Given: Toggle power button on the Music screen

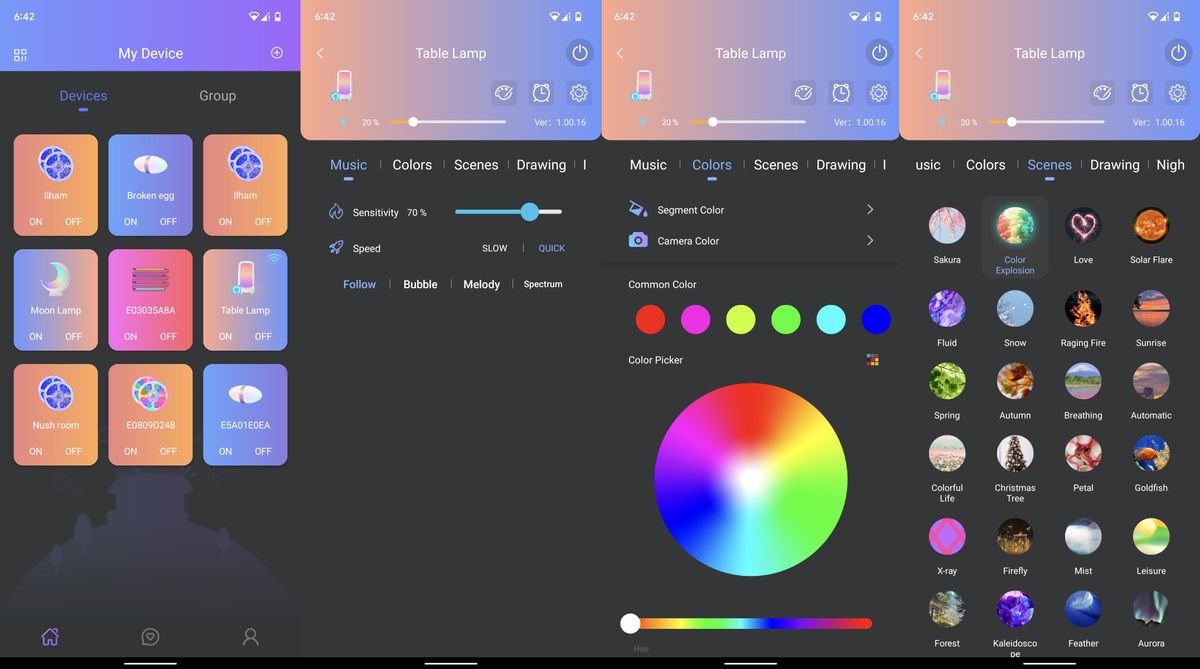Looking at the screenshot, I should 580,53.
